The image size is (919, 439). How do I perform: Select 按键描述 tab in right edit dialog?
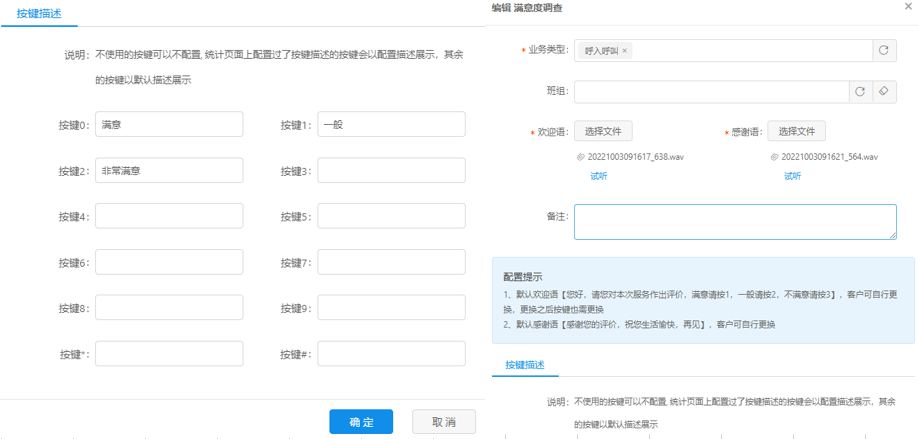(x=525, y=365)
